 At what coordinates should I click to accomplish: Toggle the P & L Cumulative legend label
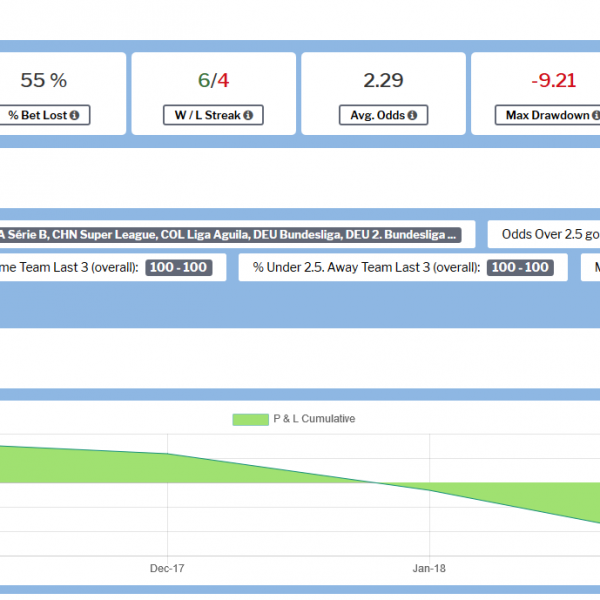pyautogui.click(x=314, y=419)
